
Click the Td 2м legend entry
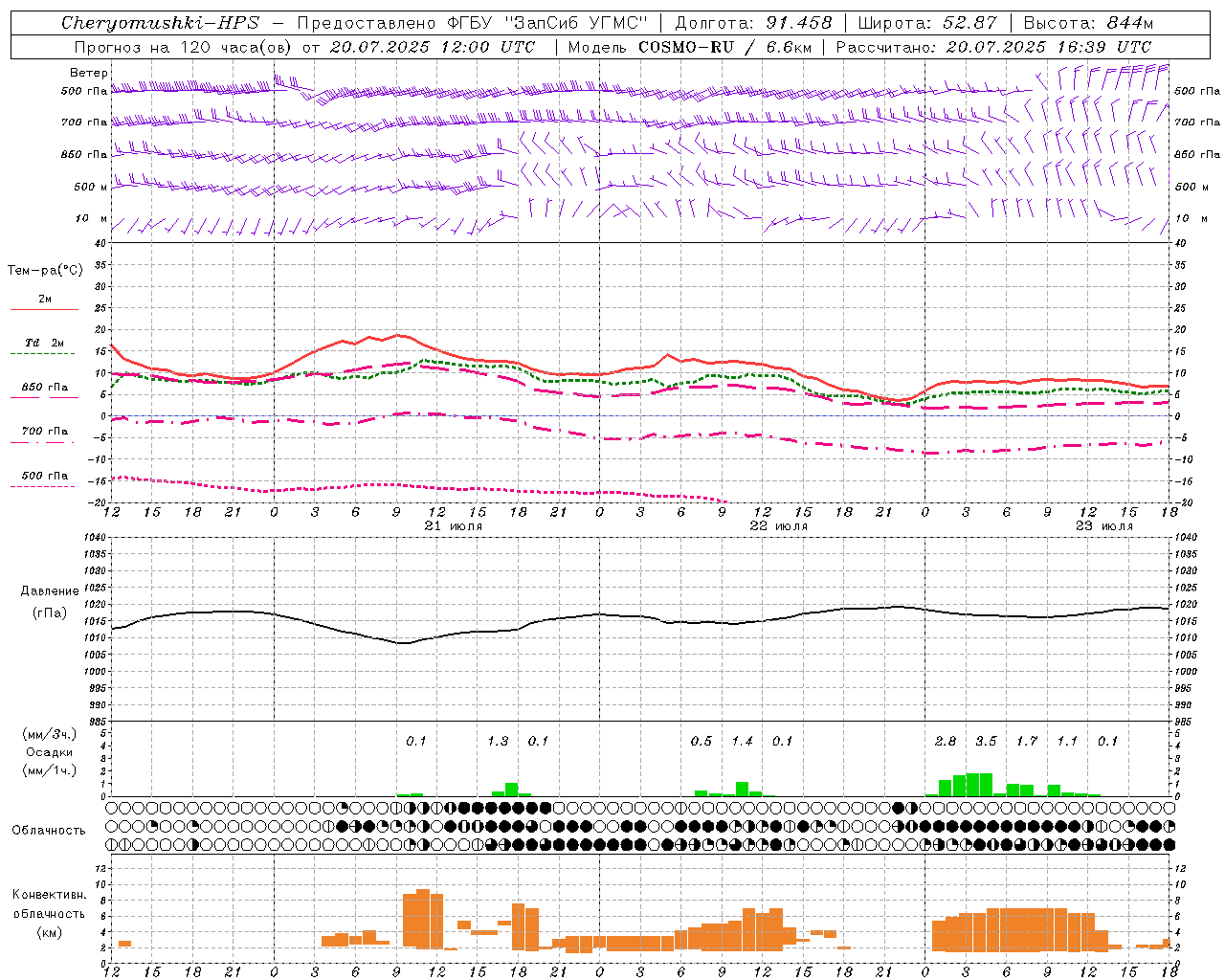(45, 343)
